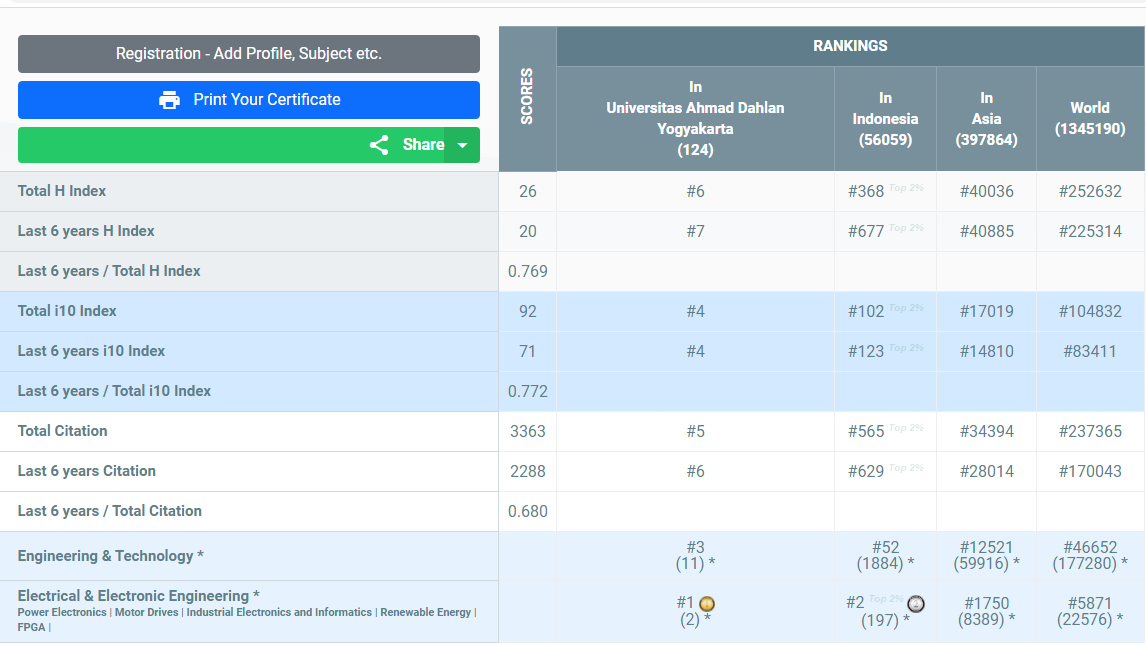
Task: Select the In Indonesia rankings column header
Action: (x=885, y=119)
